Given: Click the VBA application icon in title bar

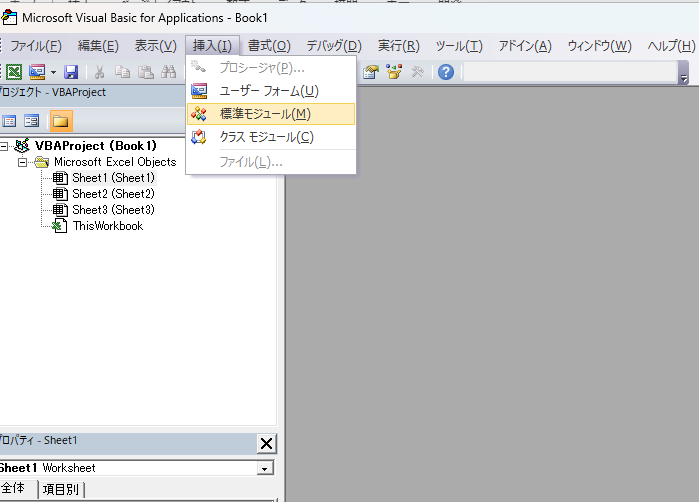Looking at the screenshot, I should [9, 17].
